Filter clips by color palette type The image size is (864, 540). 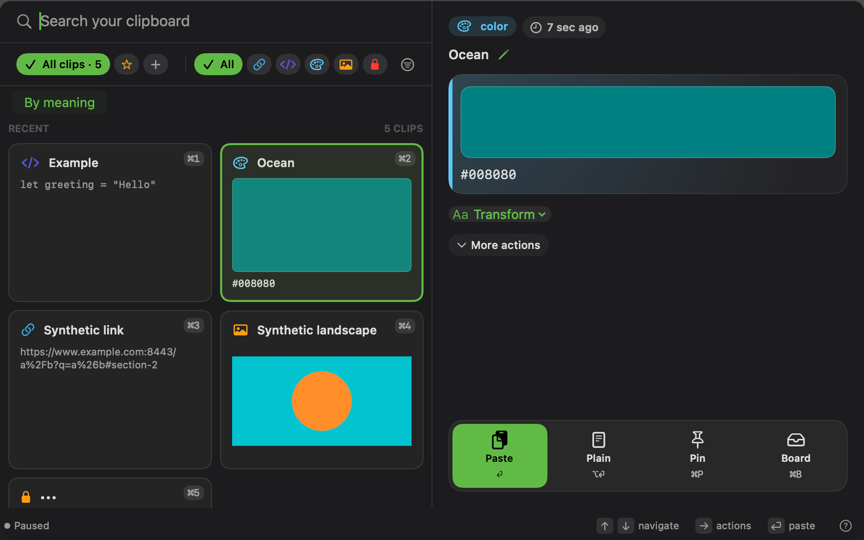click(317, 64)
